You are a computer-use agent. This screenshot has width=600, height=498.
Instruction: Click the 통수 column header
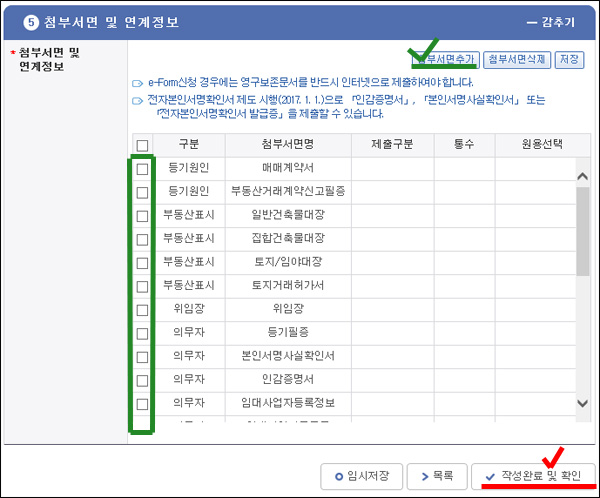(464, 144)
